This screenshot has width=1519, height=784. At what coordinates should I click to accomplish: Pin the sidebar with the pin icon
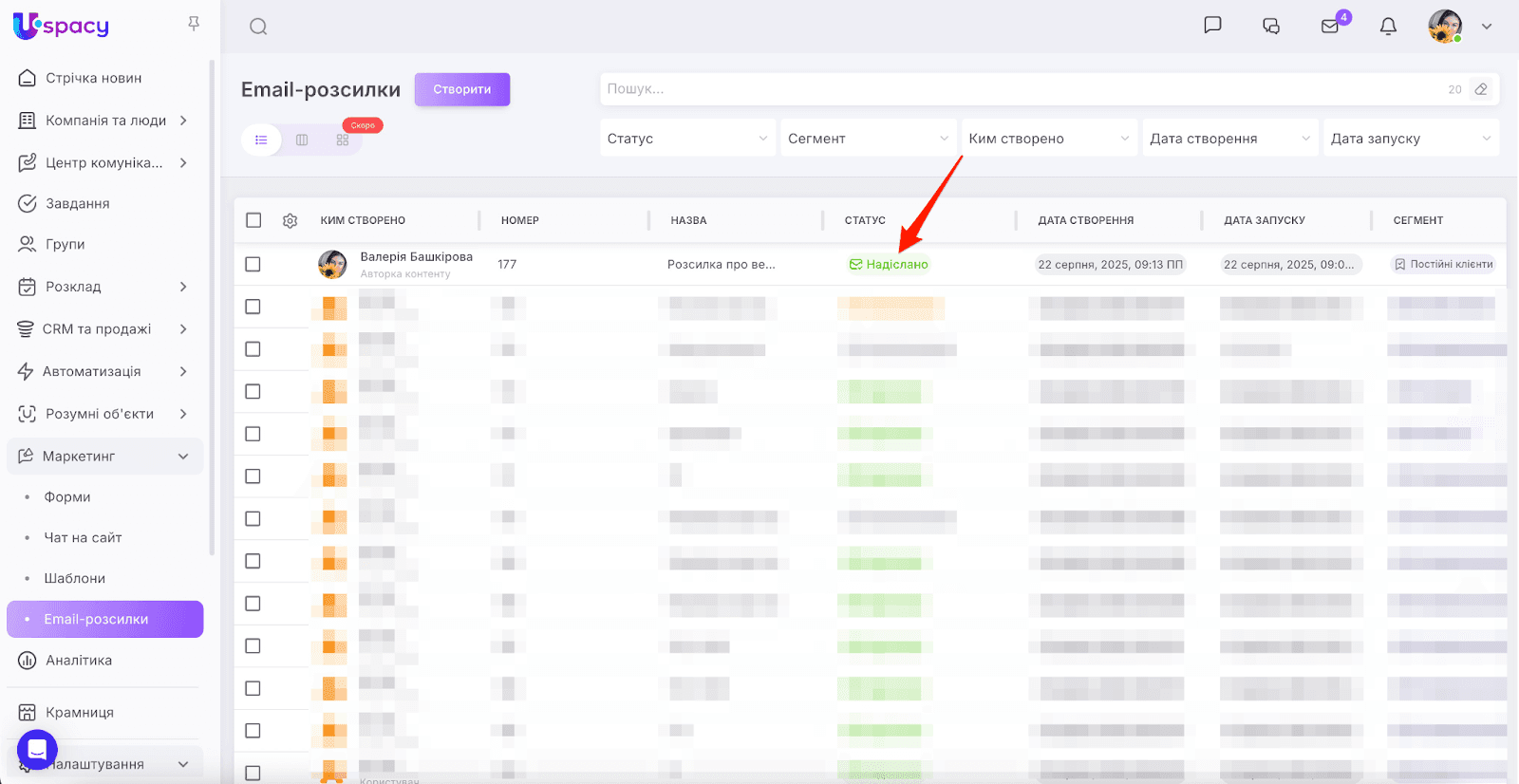click(194, 24)
